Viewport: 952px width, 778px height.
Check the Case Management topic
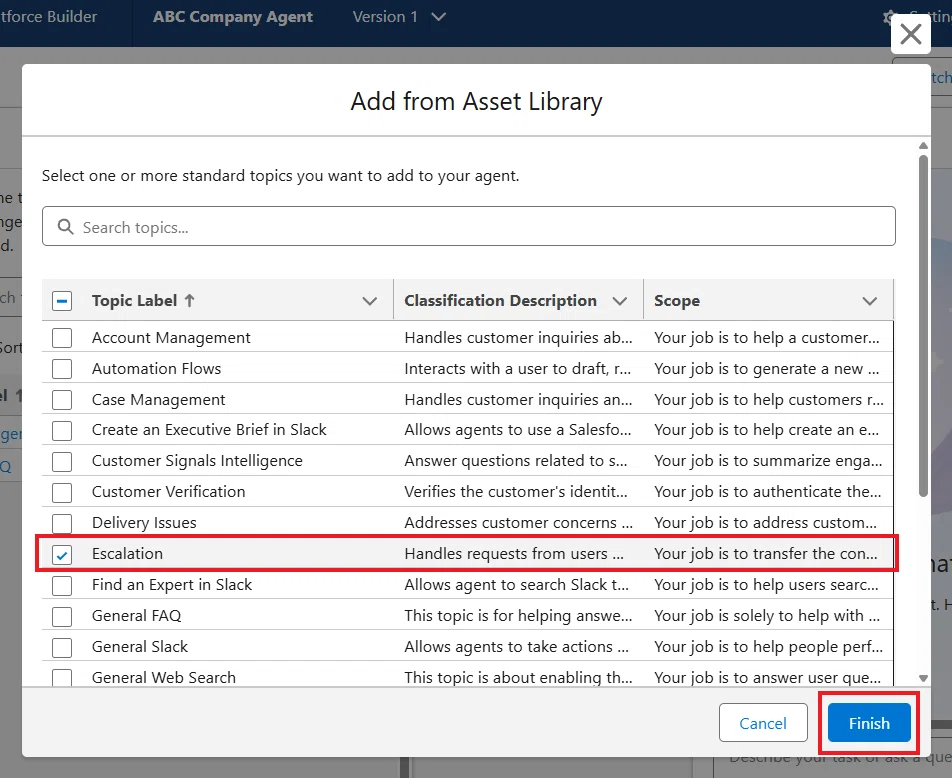pos(62,400)
